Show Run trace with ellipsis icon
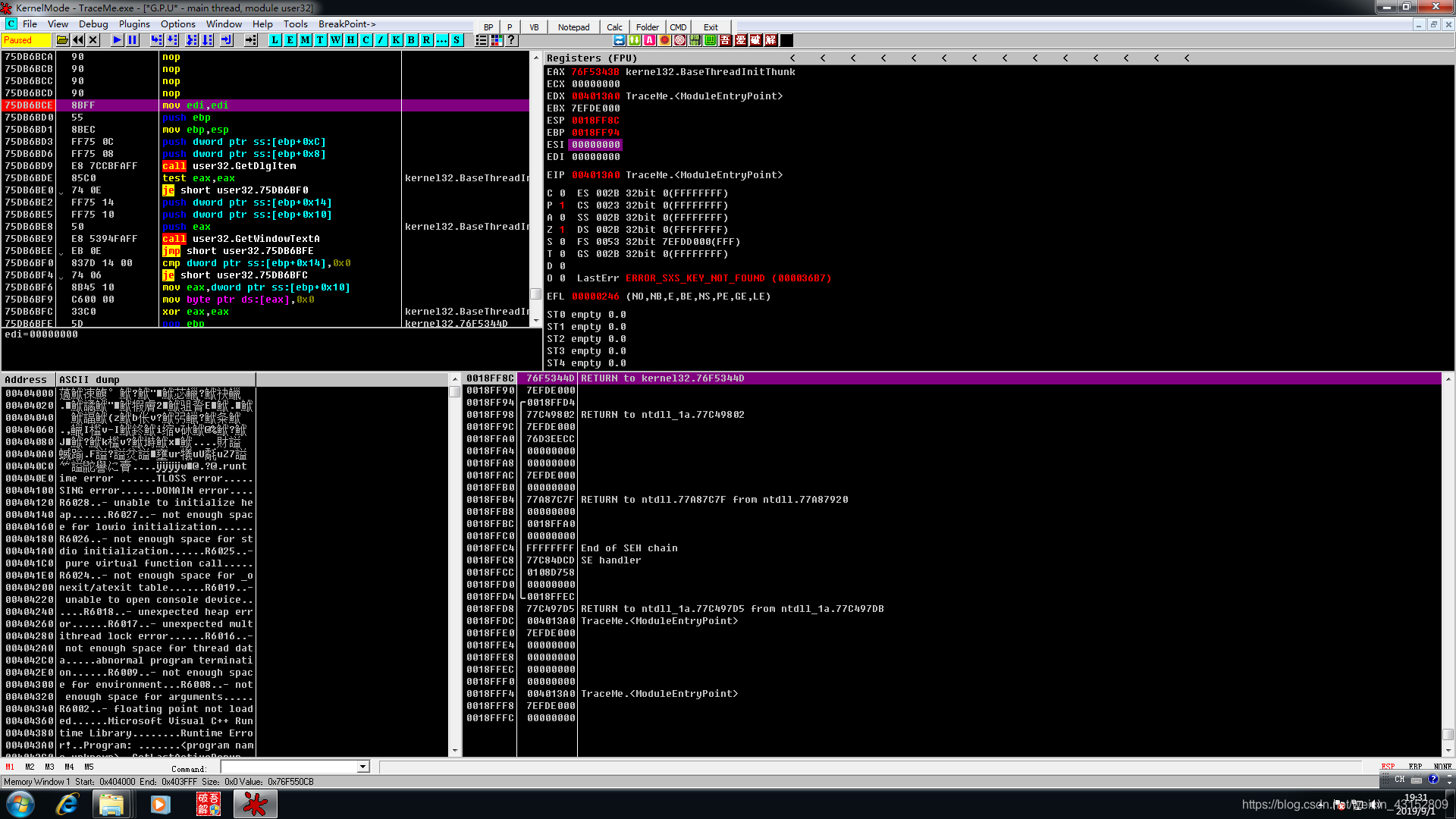Viewport: 1456px width, 819px height. point(441,40)
